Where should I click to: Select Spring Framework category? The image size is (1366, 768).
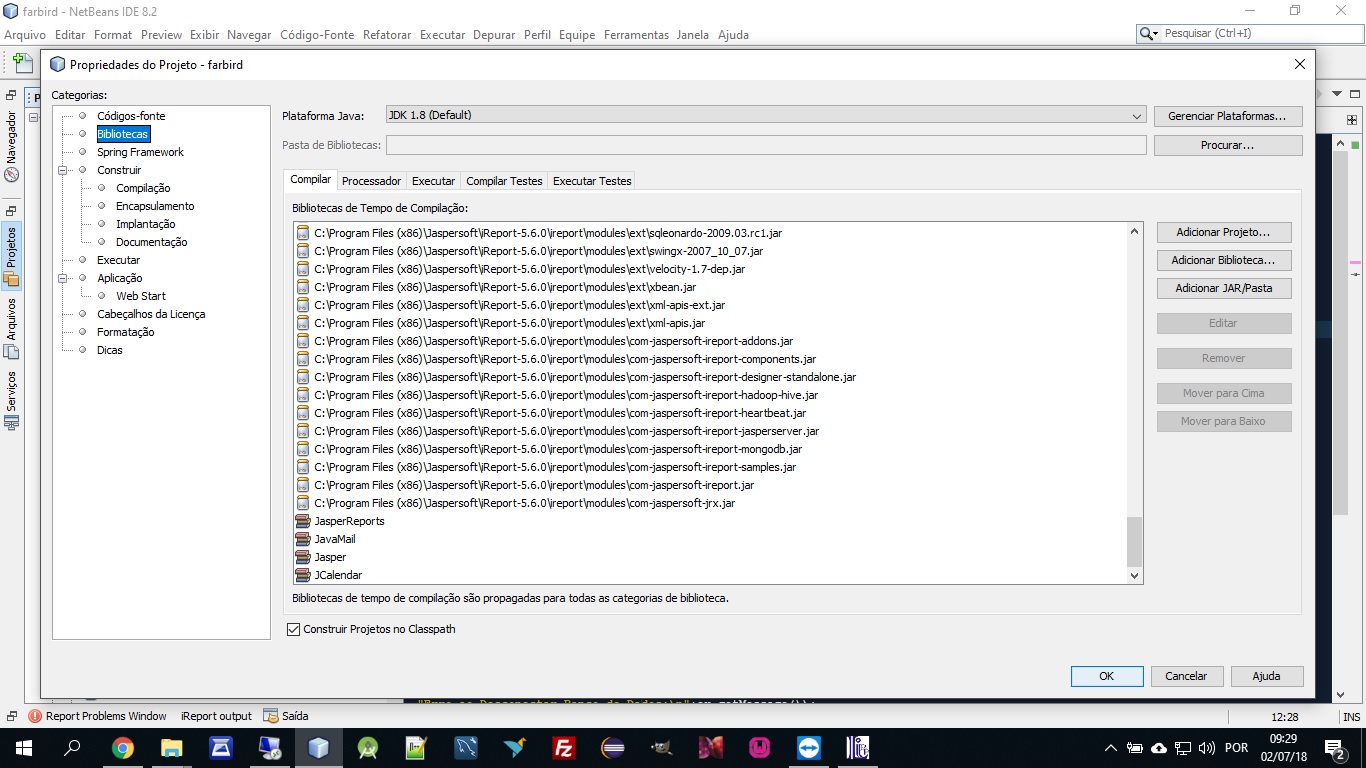coord(140,152)
